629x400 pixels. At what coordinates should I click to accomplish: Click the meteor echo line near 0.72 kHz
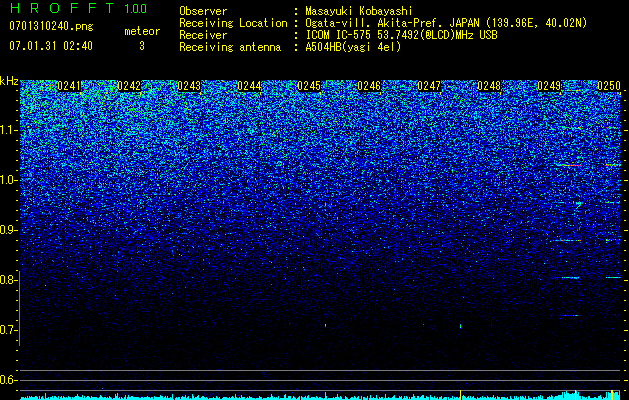click(566, 315)
